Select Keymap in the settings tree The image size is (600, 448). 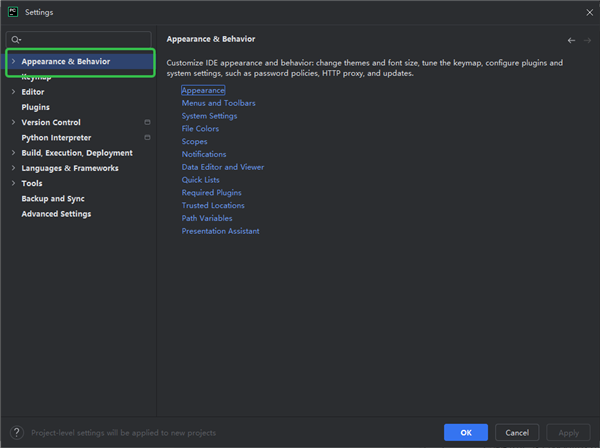pyautogui.click(x=37, y=77)
